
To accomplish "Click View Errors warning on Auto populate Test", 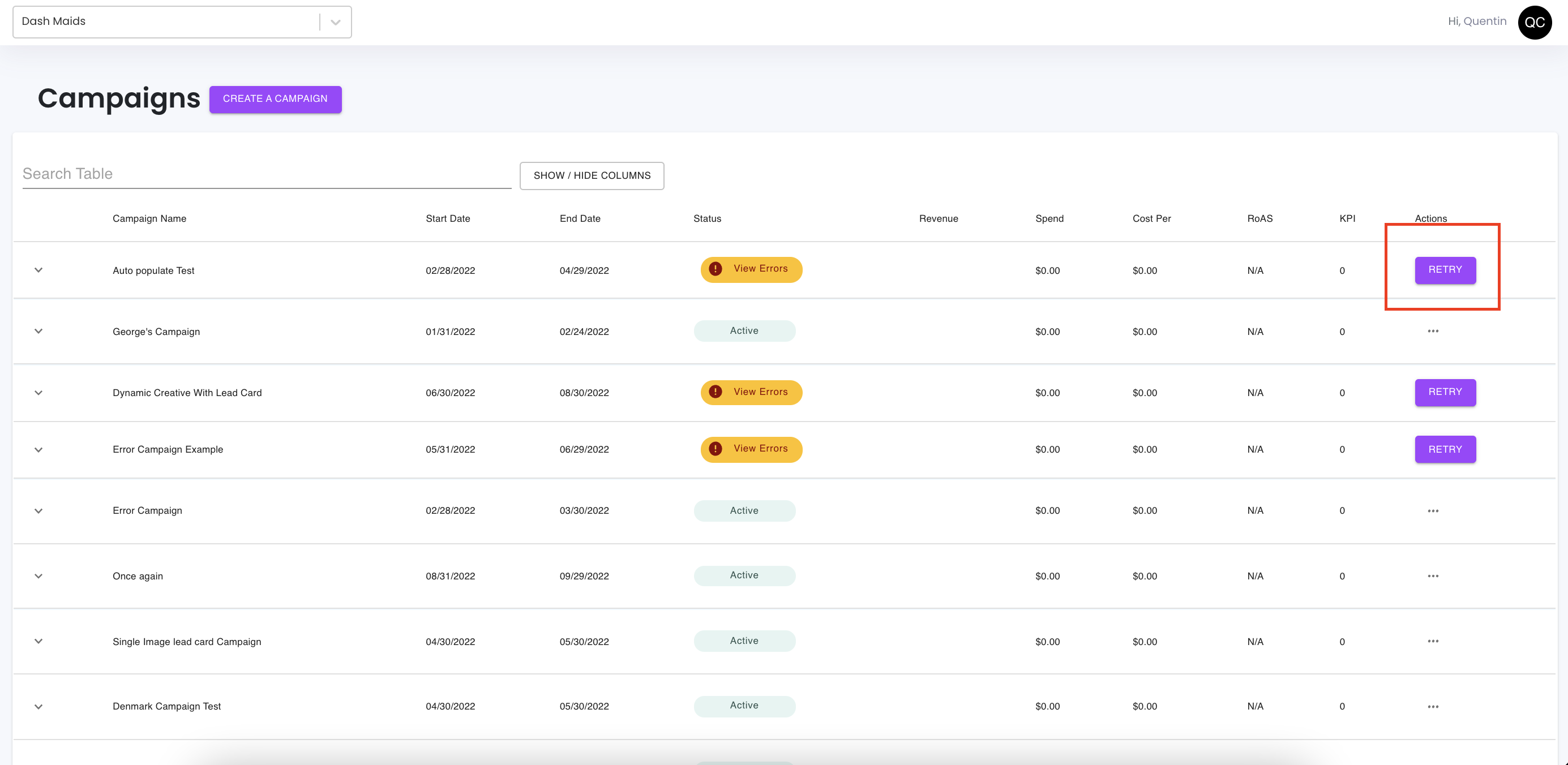I will click(751, 269).
